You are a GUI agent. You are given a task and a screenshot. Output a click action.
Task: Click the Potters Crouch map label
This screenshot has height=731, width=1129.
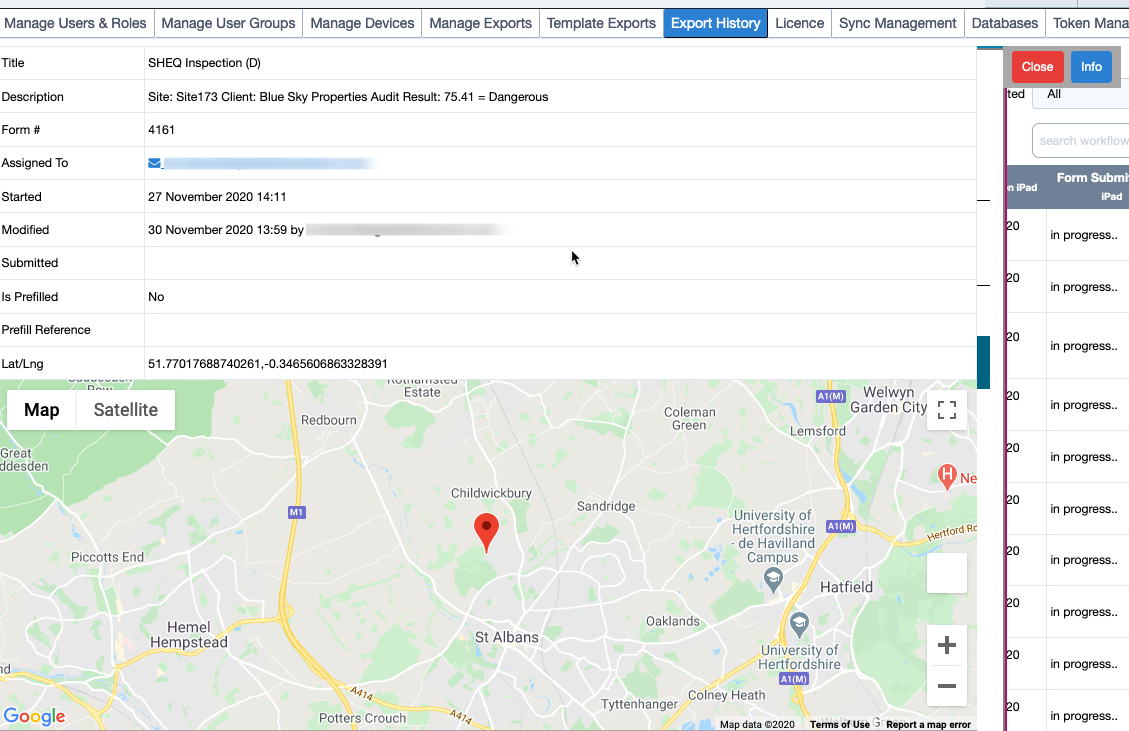[x=362, y=718]
